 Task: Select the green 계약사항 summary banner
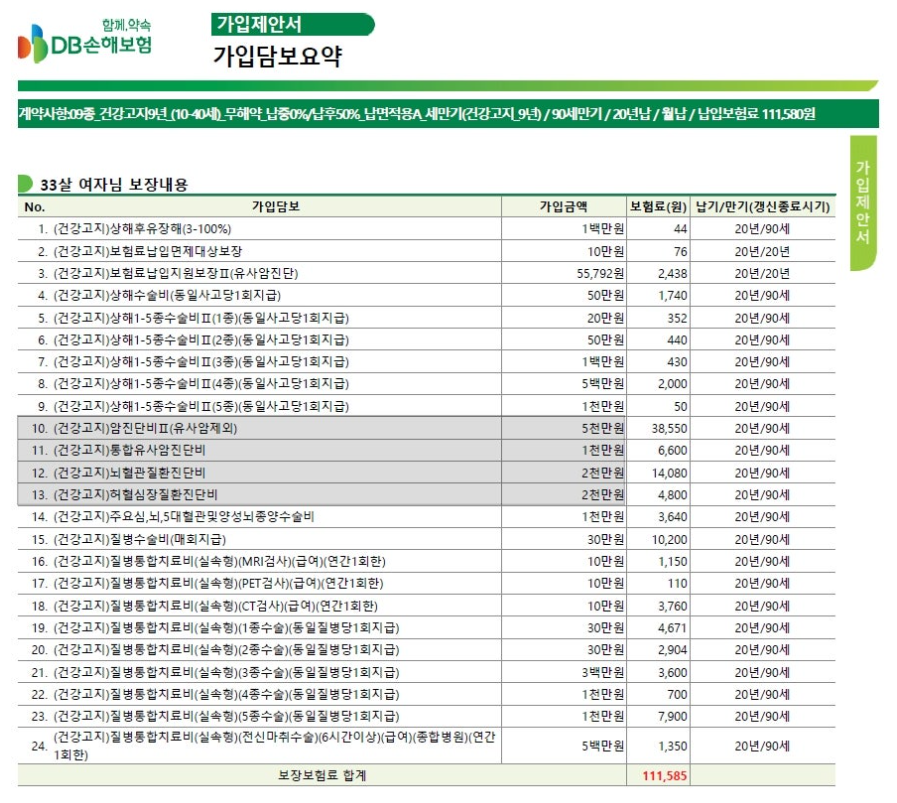[x=448, y=113]
